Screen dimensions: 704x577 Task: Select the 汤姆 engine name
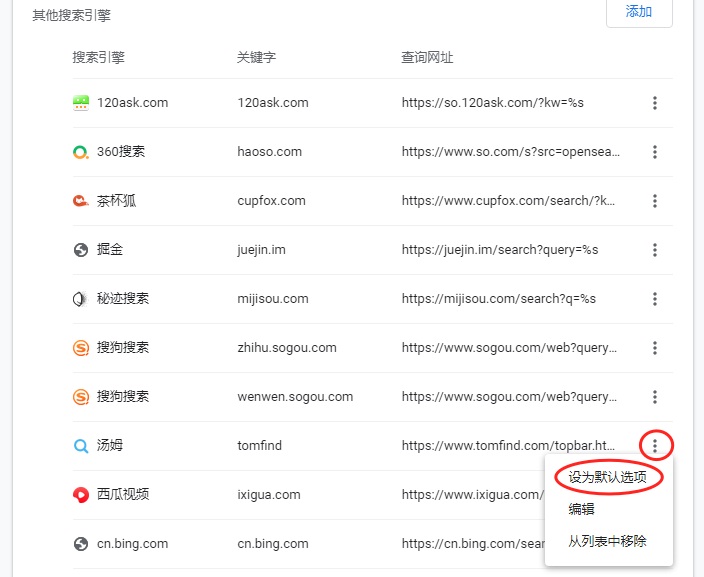tap(110, 445)
